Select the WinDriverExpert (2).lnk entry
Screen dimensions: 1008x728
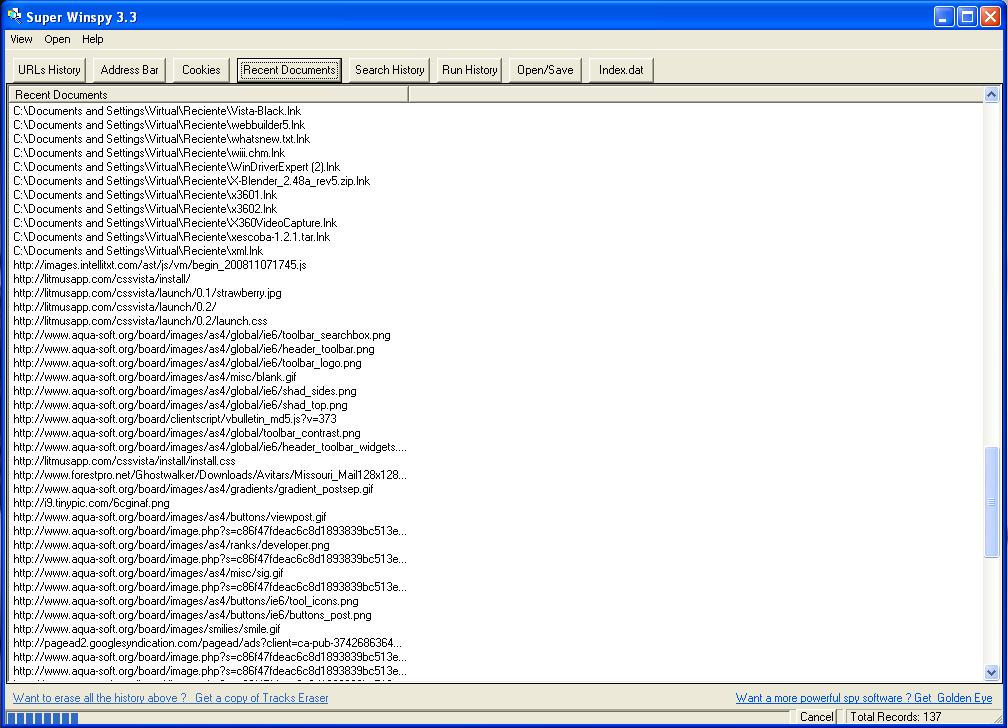[x=177, y=167]
